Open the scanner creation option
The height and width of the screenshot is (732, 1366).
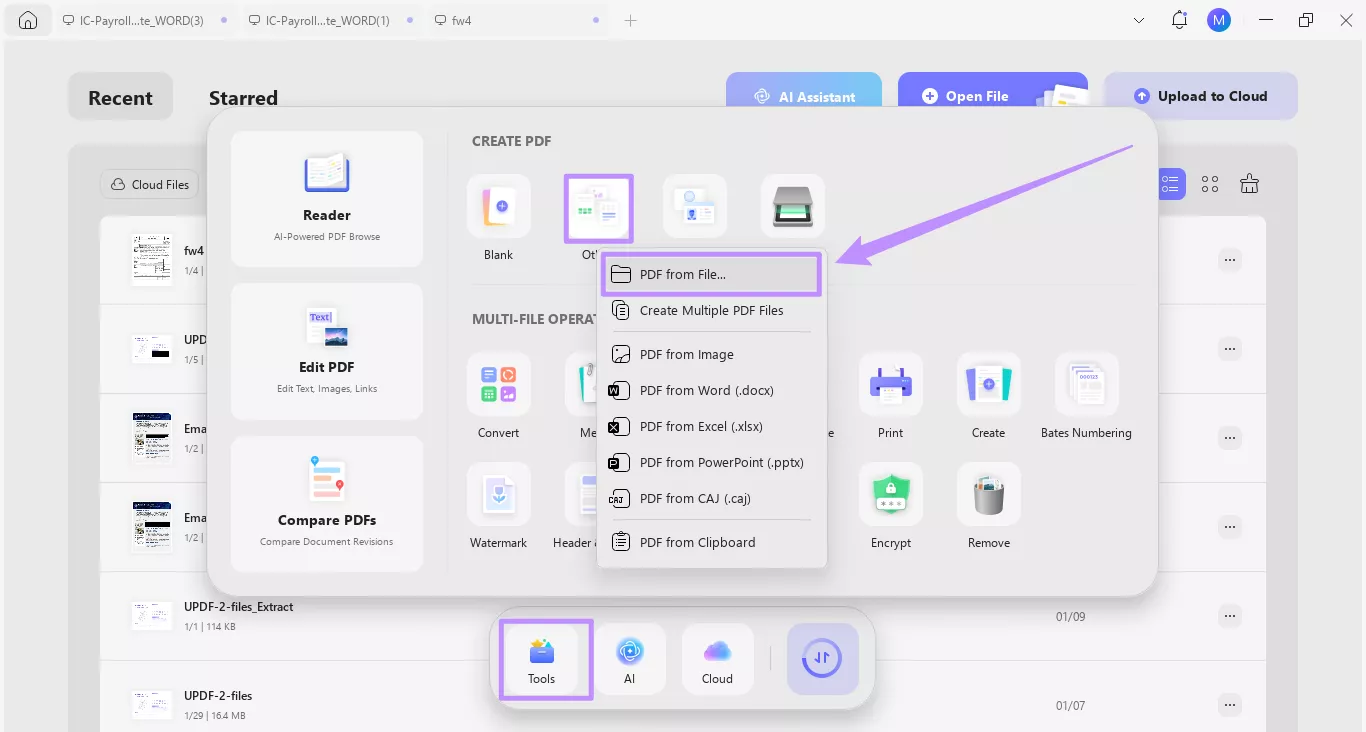792,206
